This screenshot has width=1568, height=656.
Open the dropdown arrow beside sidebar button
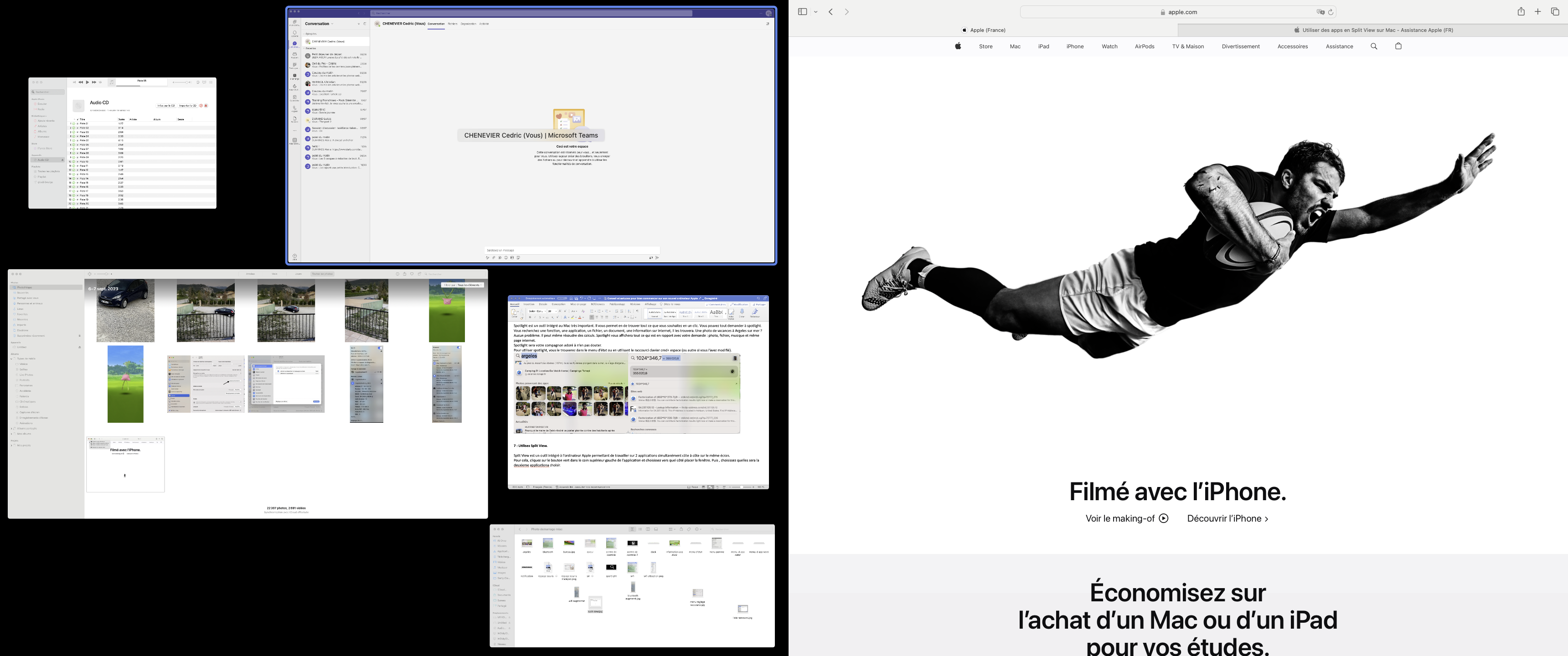pyautogui.click(x=815, y=12)
